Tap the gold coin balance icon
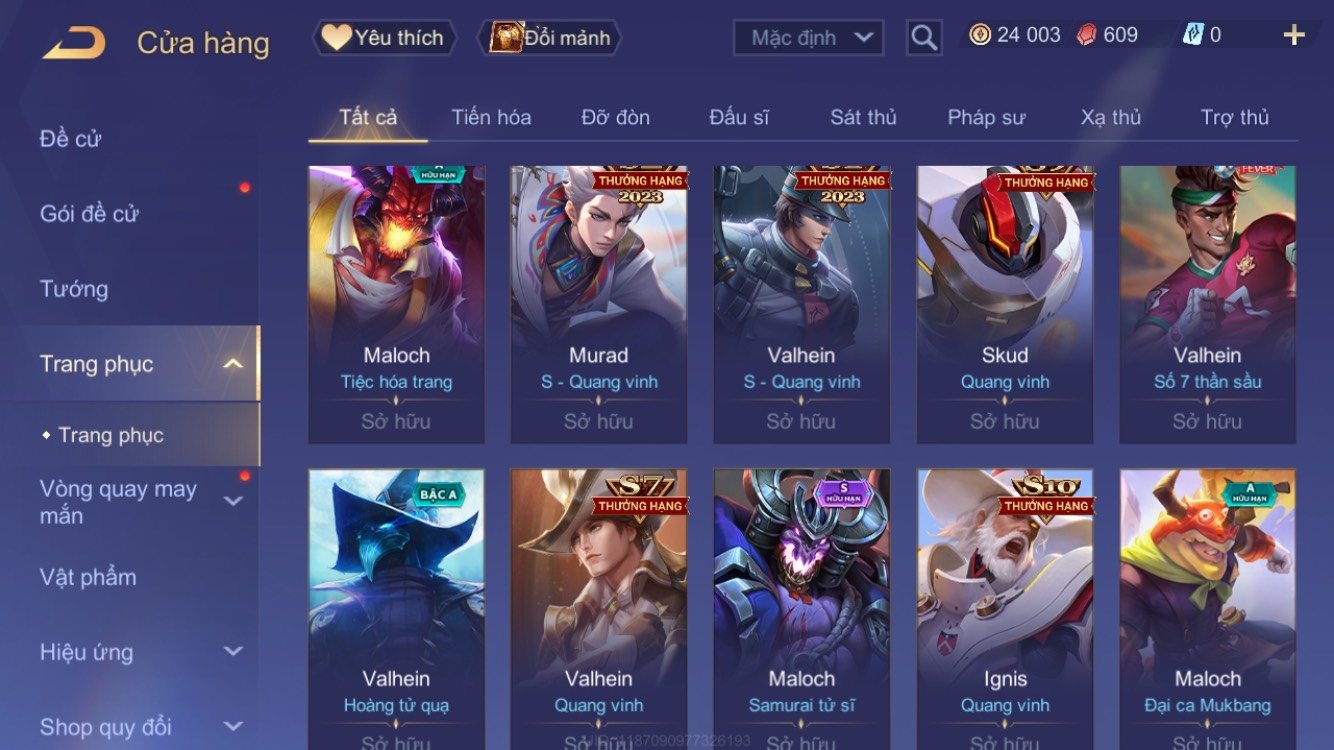The image size is (1334, 750). pos(980,35)
